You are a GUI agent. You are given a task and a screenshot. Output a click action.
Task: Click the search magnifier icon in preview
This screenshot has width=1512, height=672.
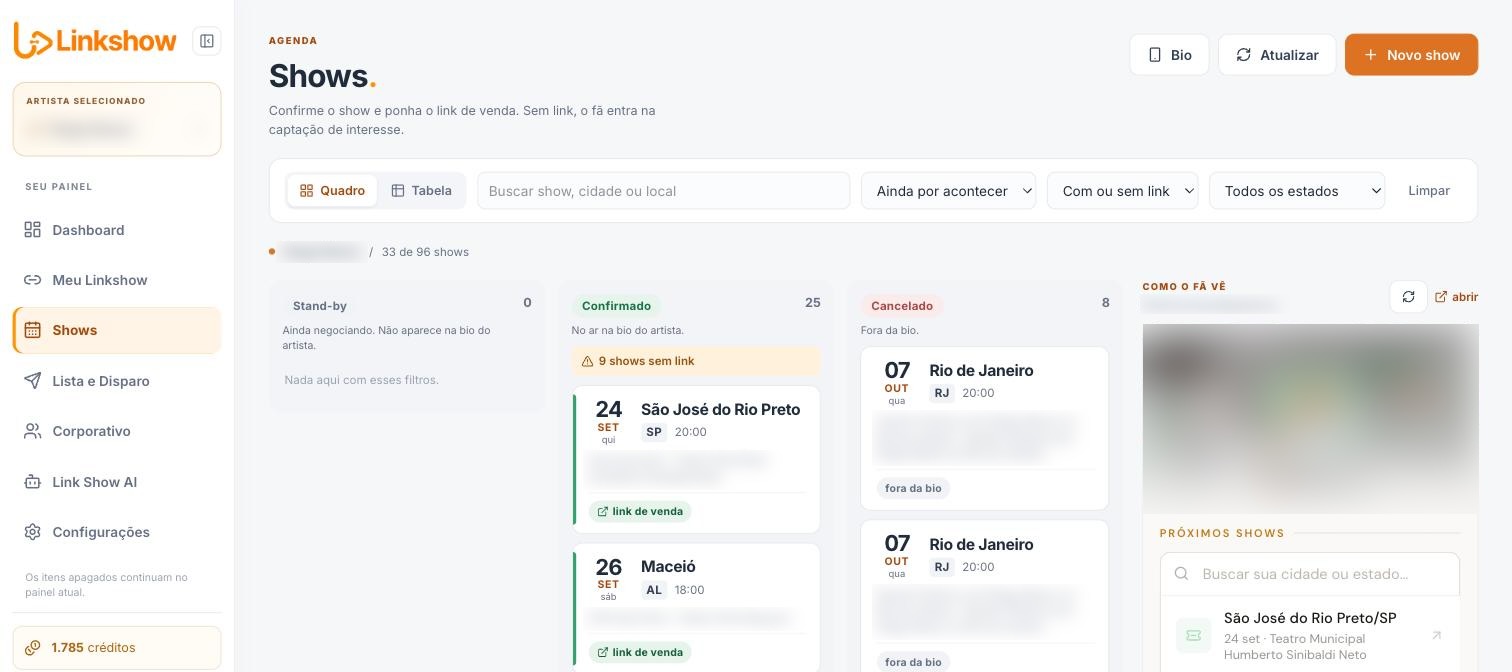pyautogui.click(x=1182, y=574)
